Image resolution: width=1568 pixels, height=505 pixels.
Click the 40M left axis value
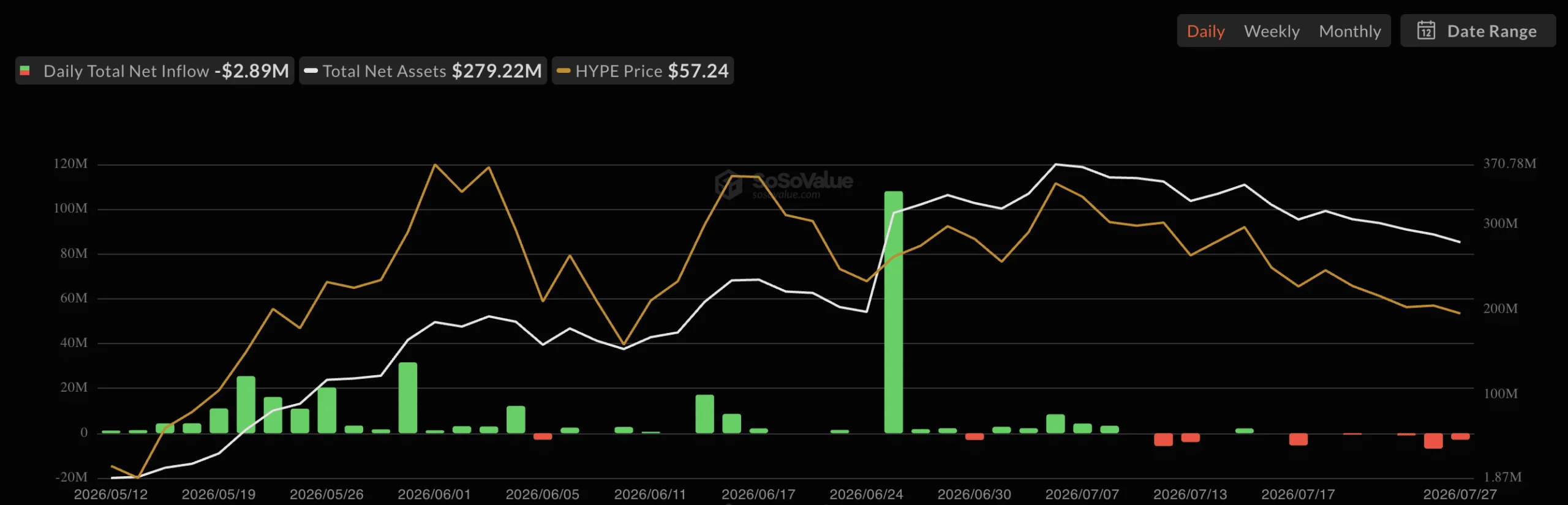coord(73,343)
